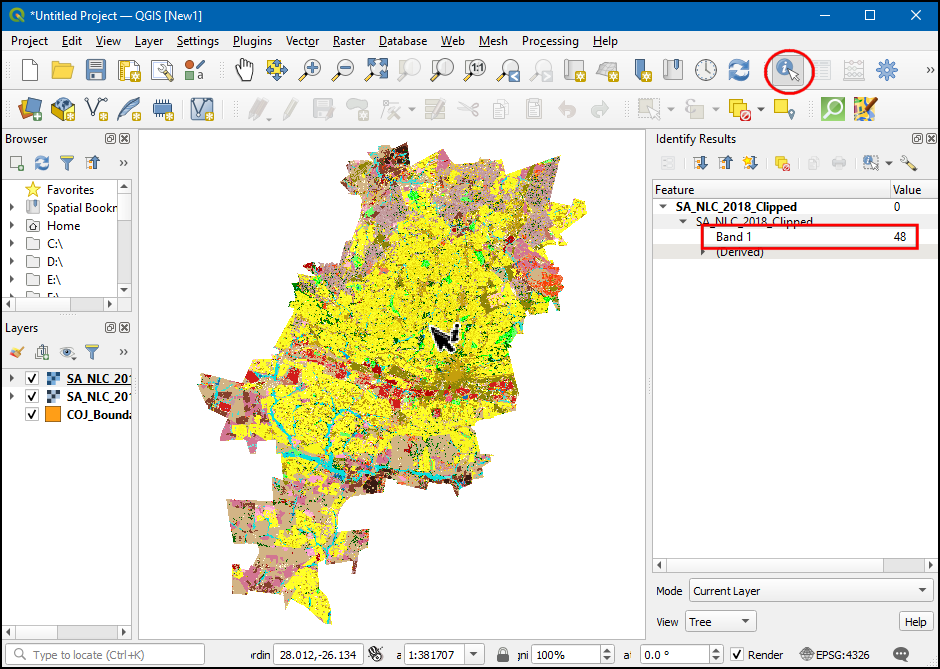
Task: Click the Zoom Full extent icon
Action: [x=376, y=70]
